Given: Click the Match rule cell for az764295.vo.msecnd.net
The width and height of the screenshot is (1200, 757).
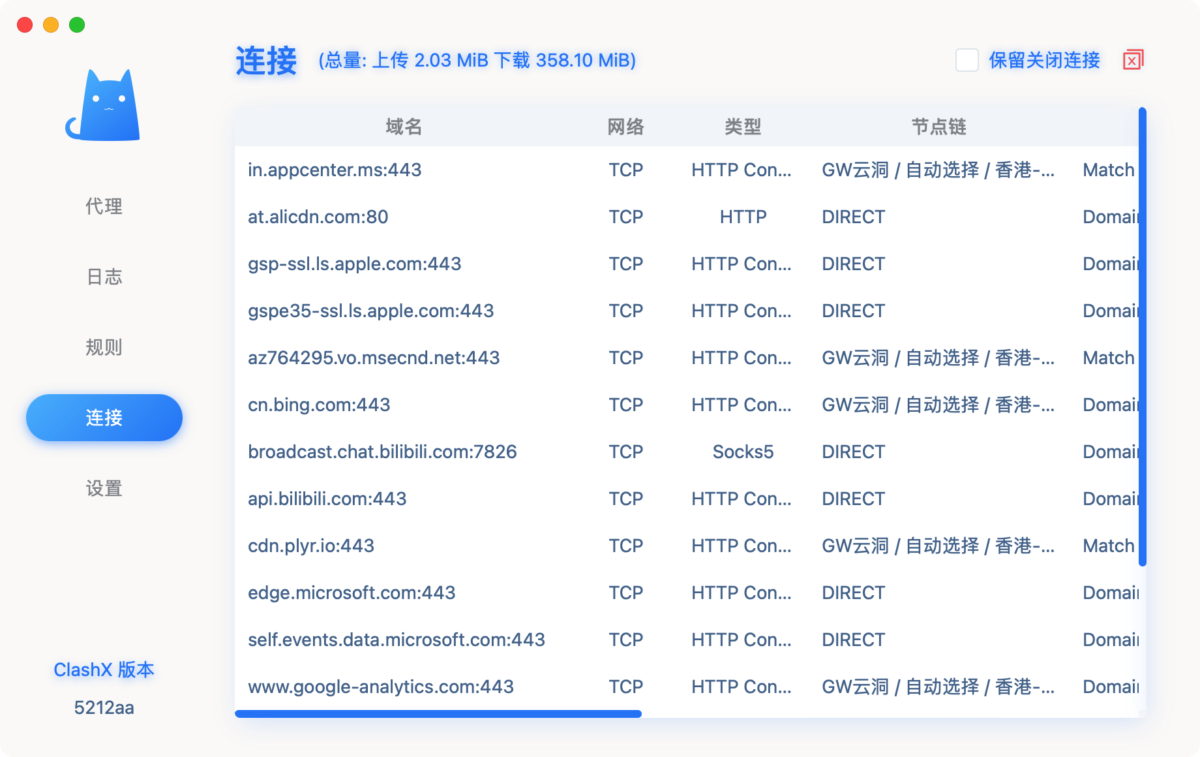Looking at the screenshot, I should click(x=1109, y=358).
